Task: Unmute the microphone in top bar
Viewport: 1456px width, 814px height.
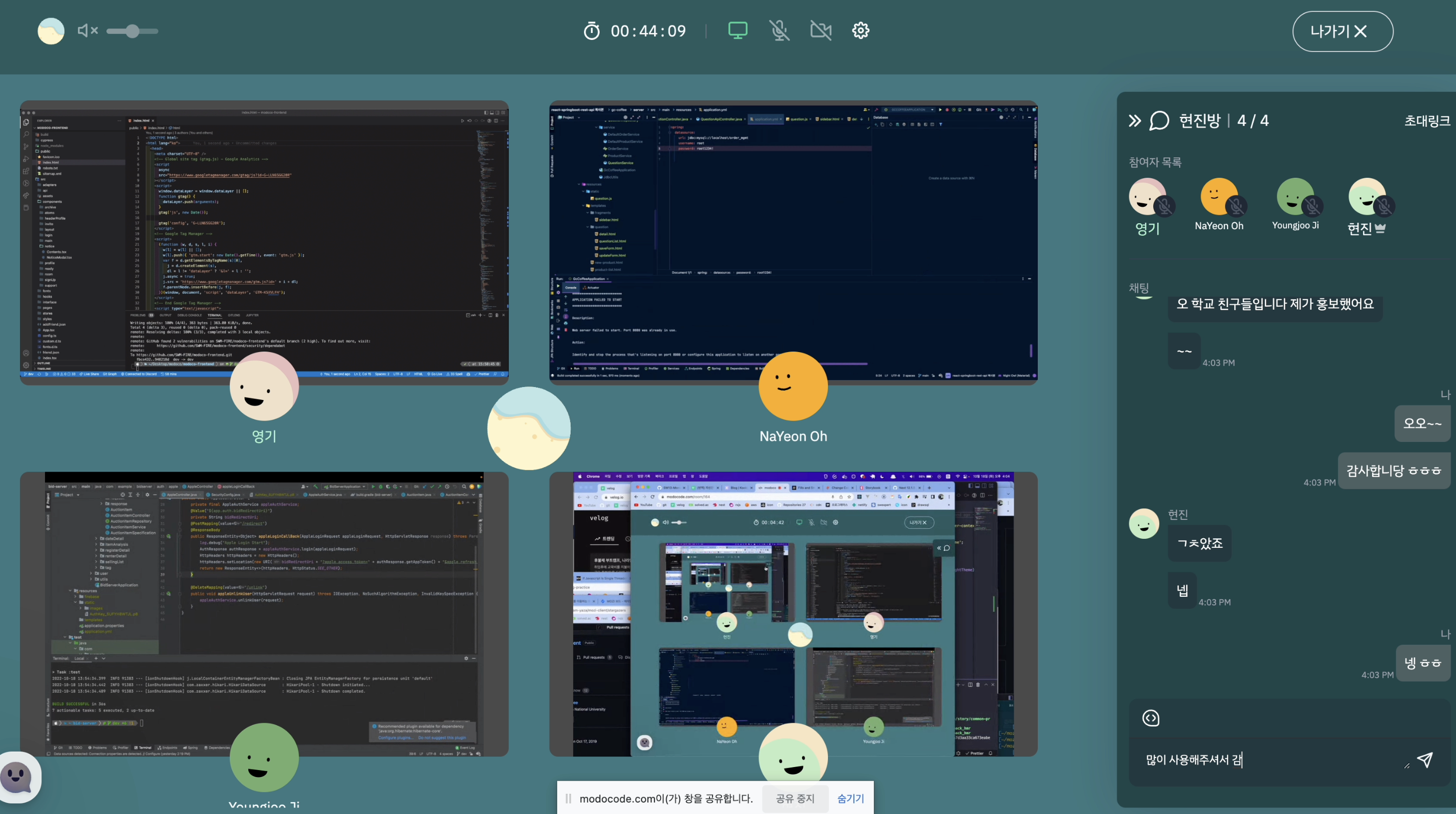Action: [x=779, y=30]
